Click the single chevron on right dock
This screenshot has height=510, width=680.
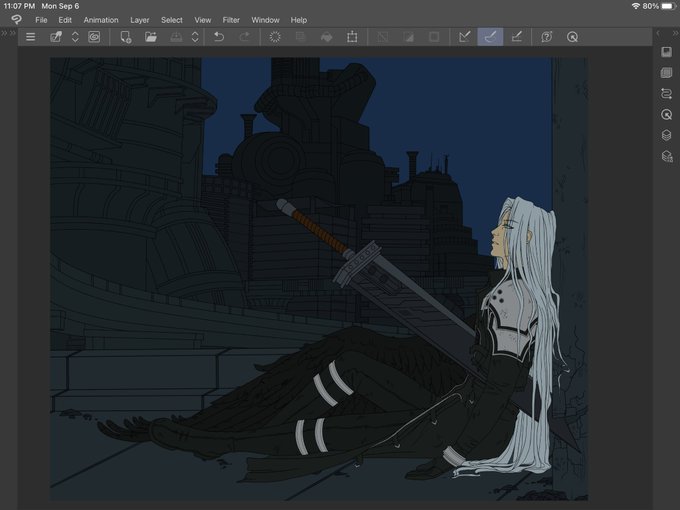pos(658,33)
